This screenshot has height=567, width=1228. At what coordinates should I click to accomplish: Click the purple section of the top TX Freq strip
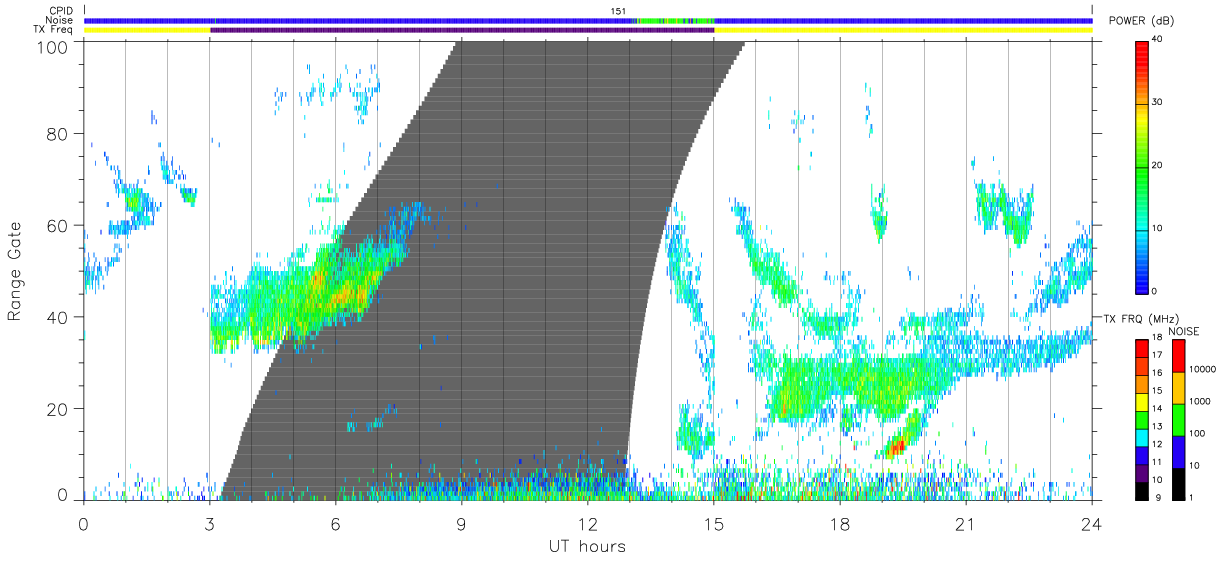(462, 30)
